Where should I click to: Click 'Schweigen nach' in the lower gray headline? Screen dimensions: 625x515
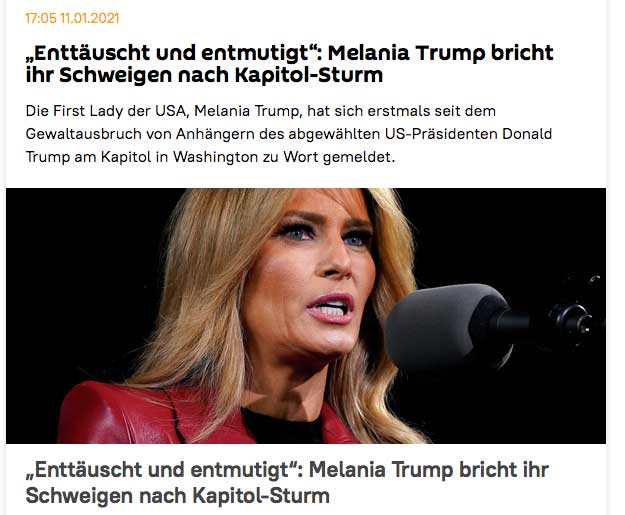pyautogui.click(x=106, y=496)
